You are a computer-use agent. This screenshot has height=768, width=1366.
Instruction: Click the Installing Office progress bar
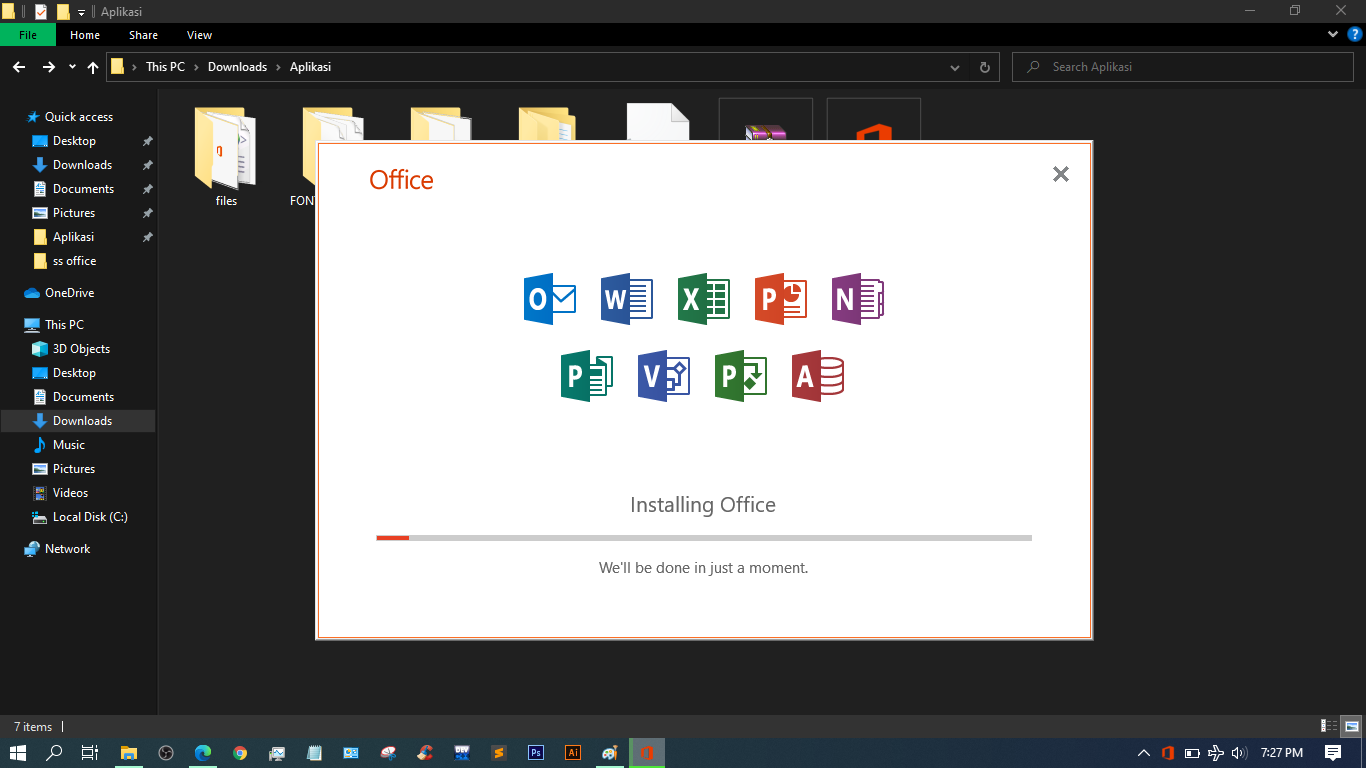click(x=704, y=538)
